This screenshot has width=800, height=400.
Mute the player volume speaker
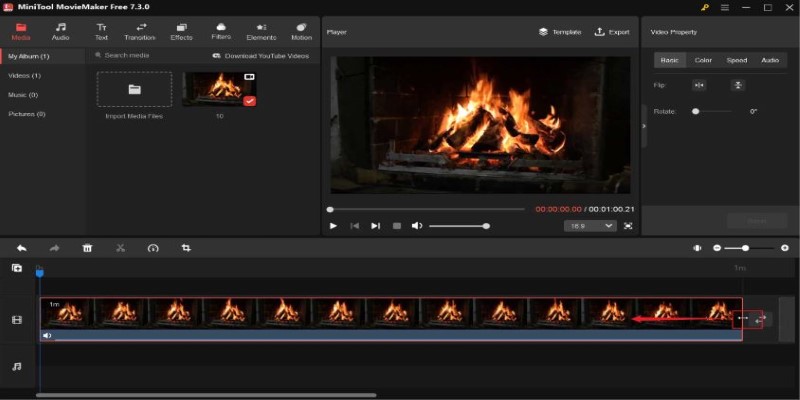(x=417, y=226)
